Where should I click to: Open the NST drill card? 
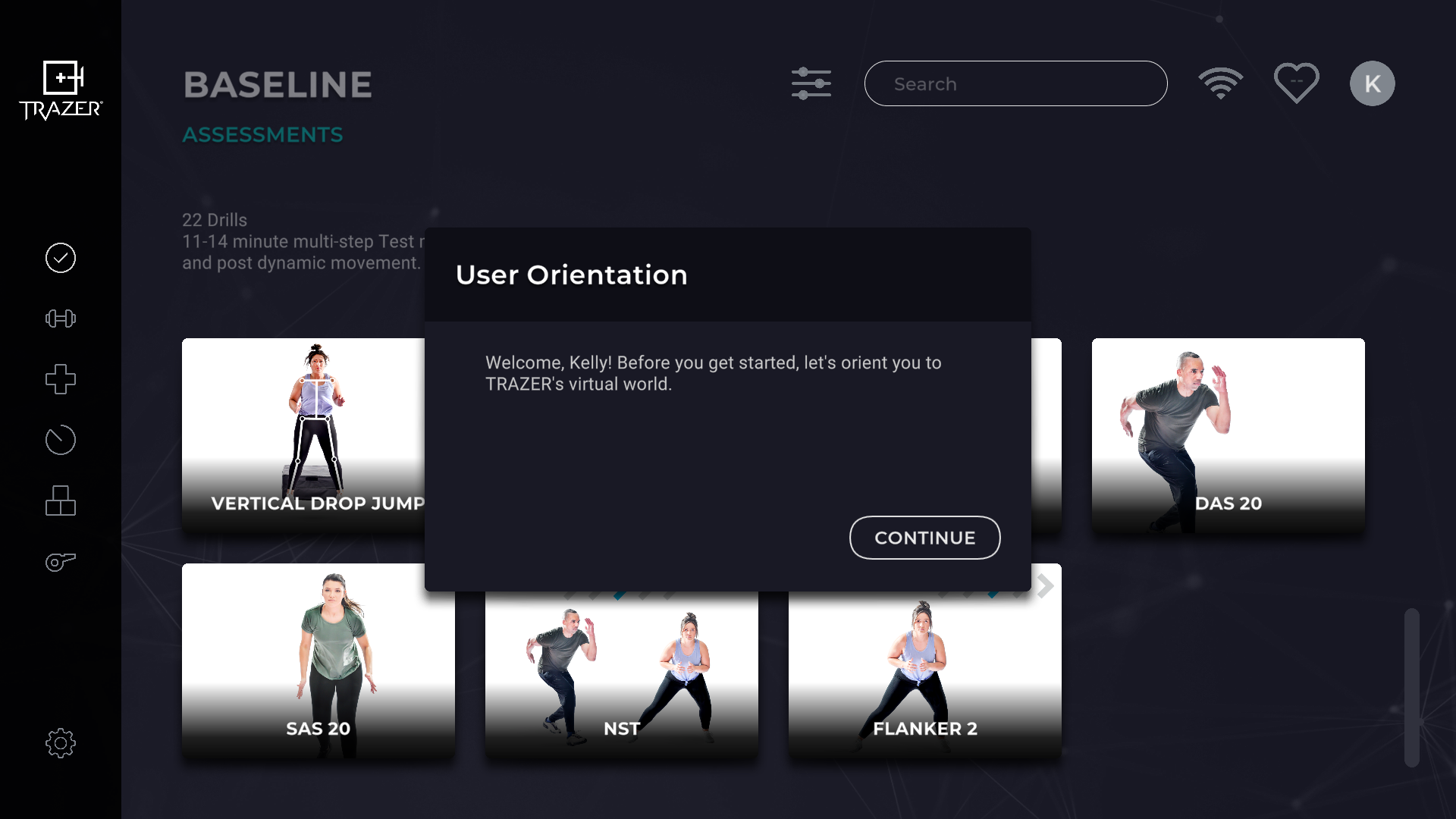click(x=622, y=675)
